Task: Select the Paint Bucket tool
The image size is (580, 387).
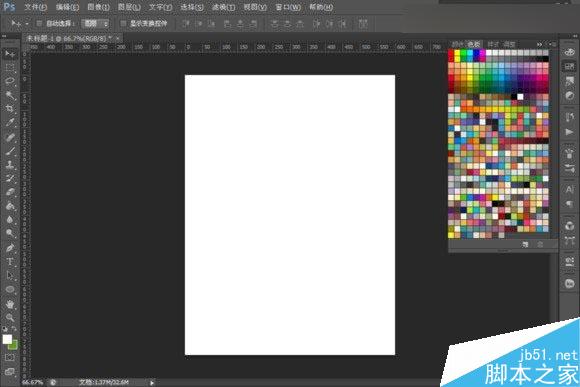Action: [10, 206]
